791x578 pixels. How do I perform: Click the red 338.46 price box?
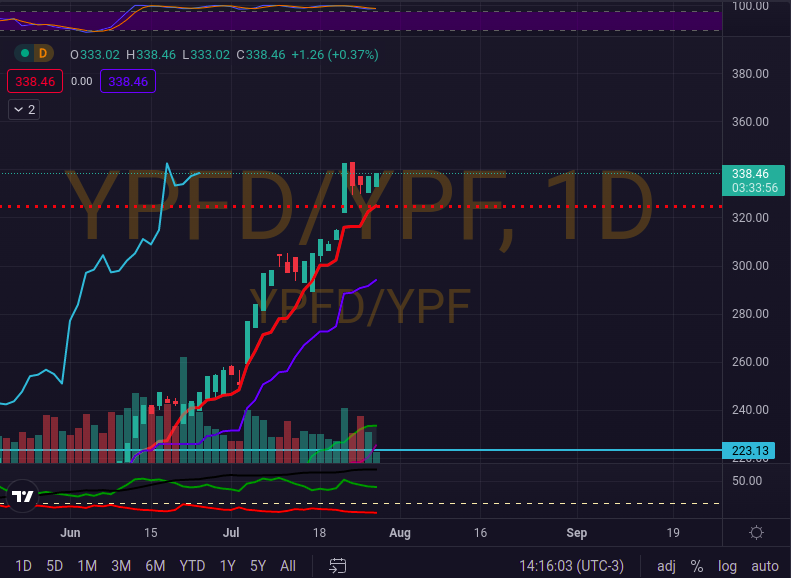click(35, 81)
